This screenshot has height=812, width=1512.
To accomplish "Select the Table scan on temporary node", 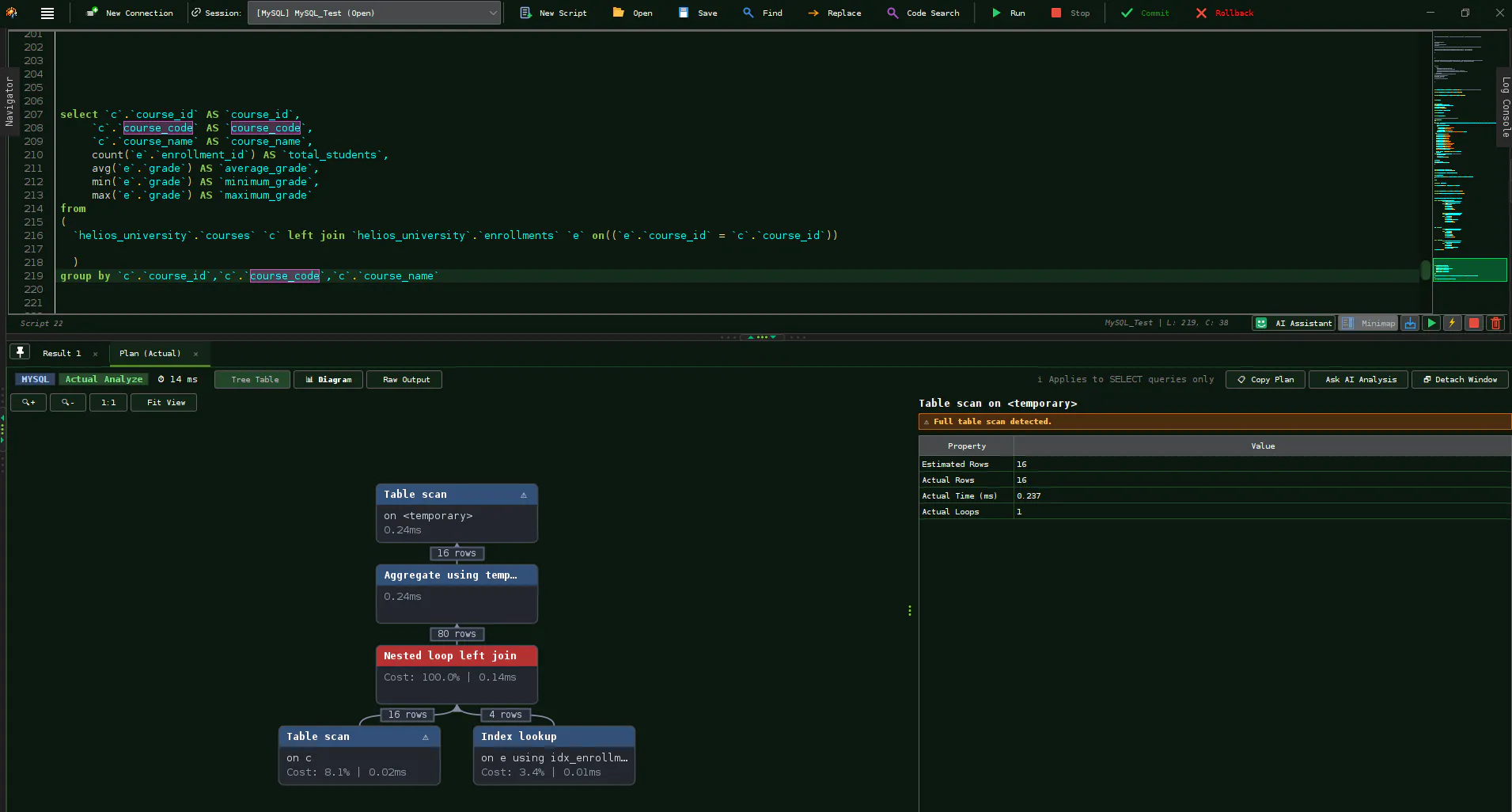I will pos(457,513).
